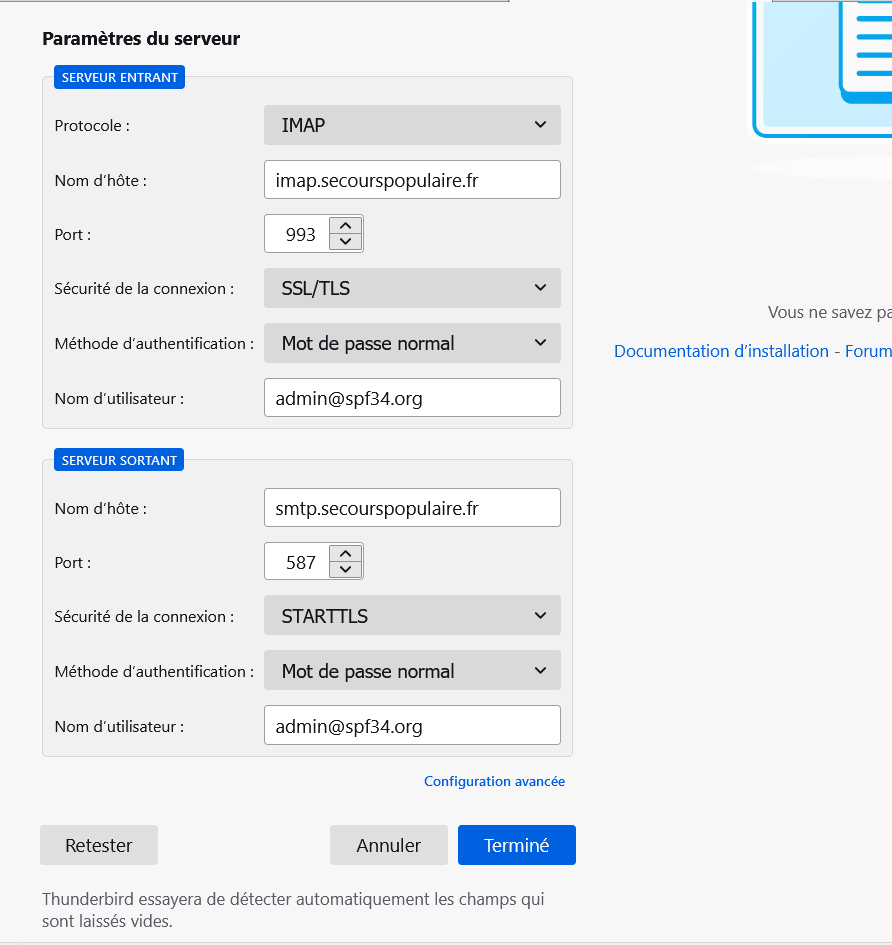Image resolution: width=892 pixels, height=945 pixels.
Task: Open incoming authentication method dropdown
Action: [x=412, y=343]
